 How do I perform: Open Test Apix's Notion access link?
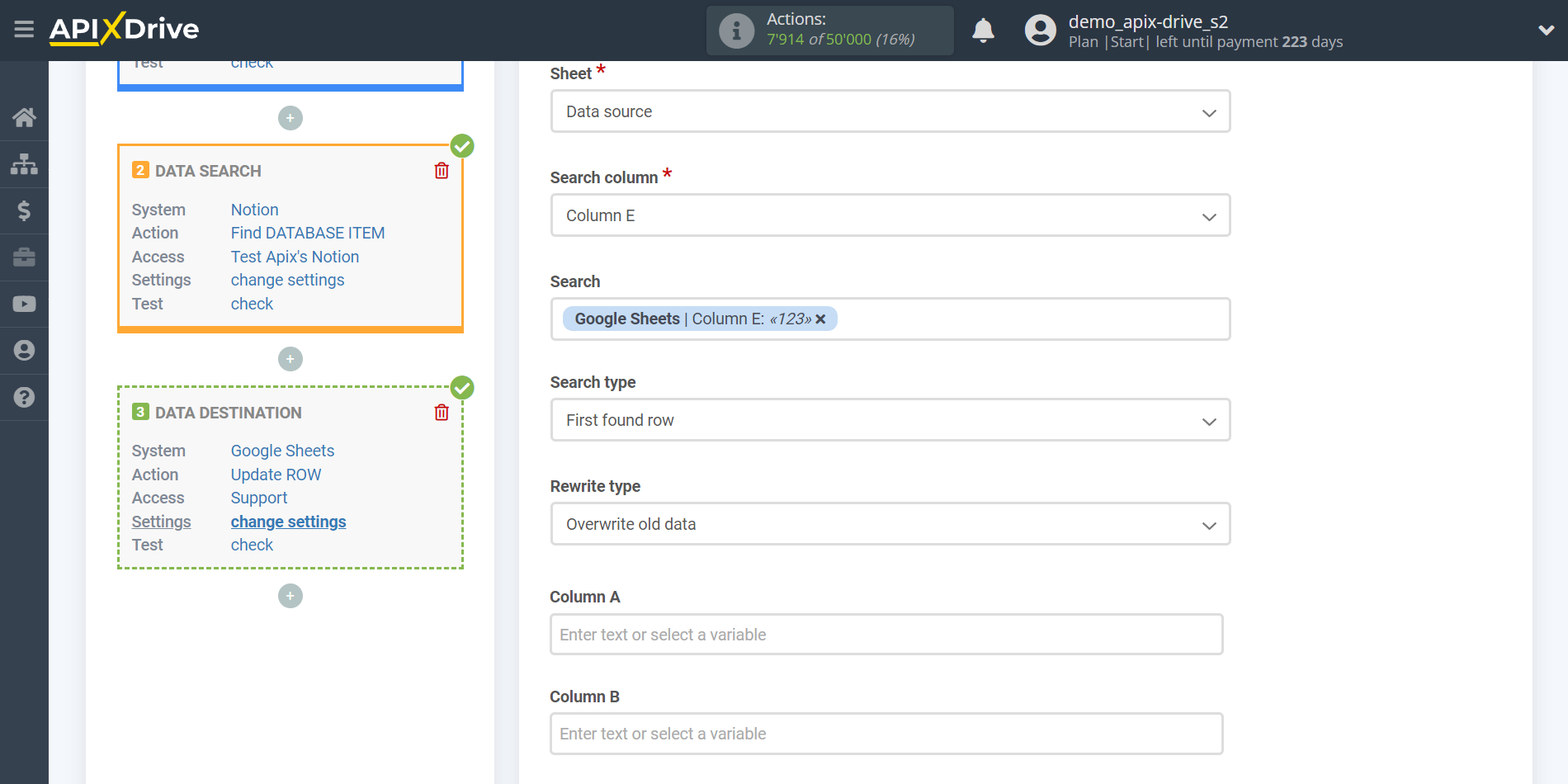tap(295, 257)
